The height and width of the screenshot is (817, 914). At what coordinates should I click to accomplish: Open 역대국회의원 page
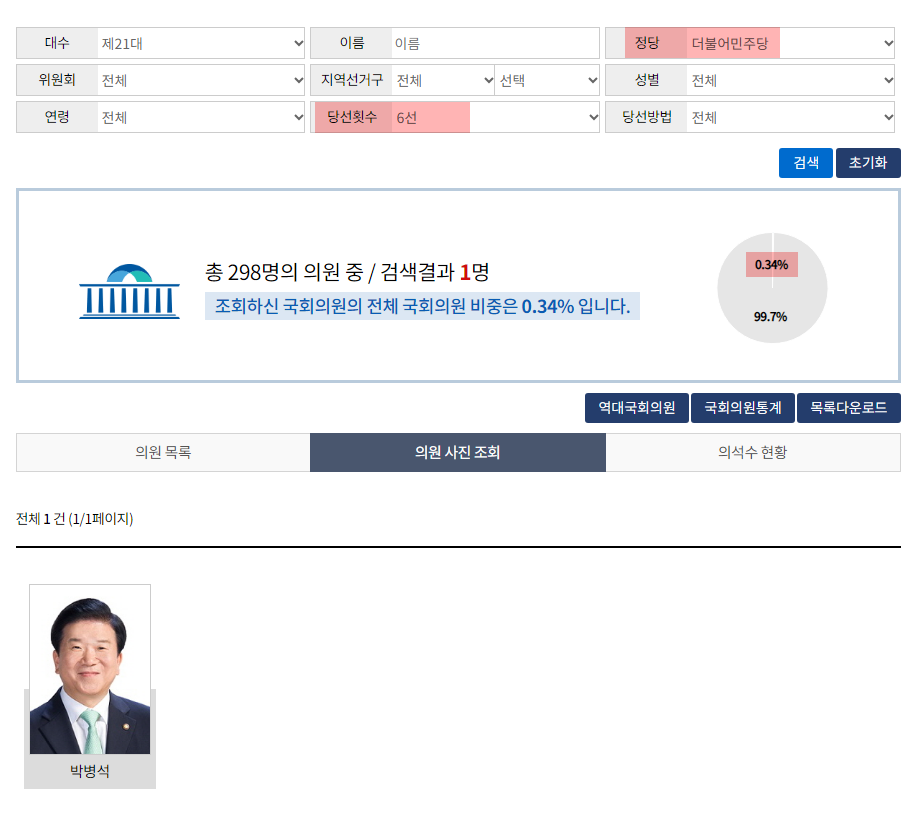[x=636, y=408]
